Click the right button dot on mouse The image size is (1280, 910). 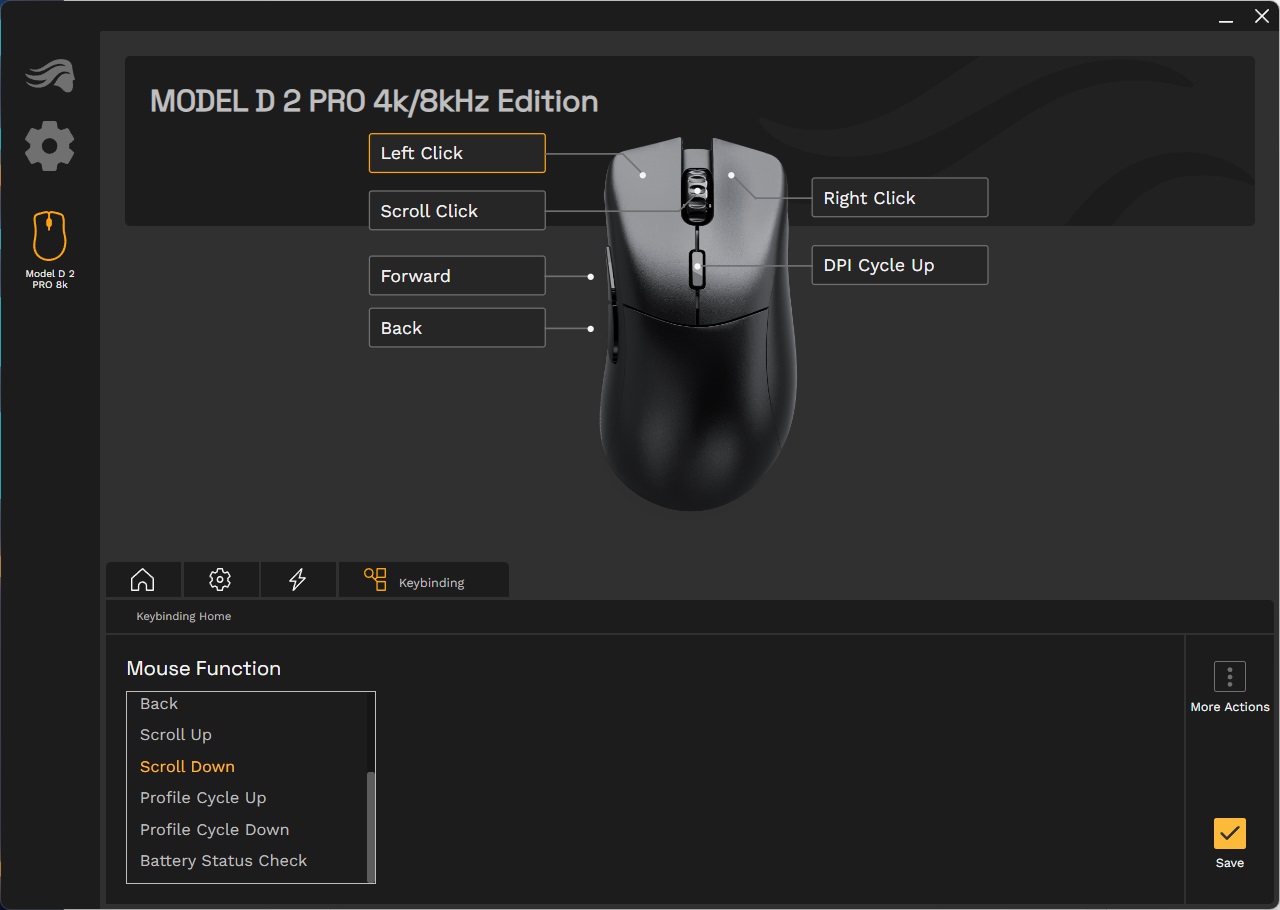tap(731, 175)
